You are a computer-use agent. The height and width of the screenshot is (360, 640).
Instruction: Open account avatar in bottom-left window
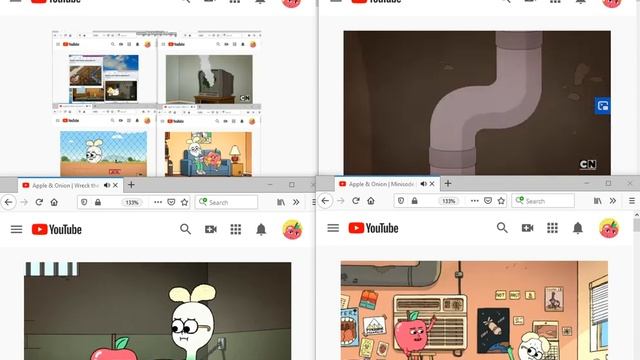coord(292,229)
